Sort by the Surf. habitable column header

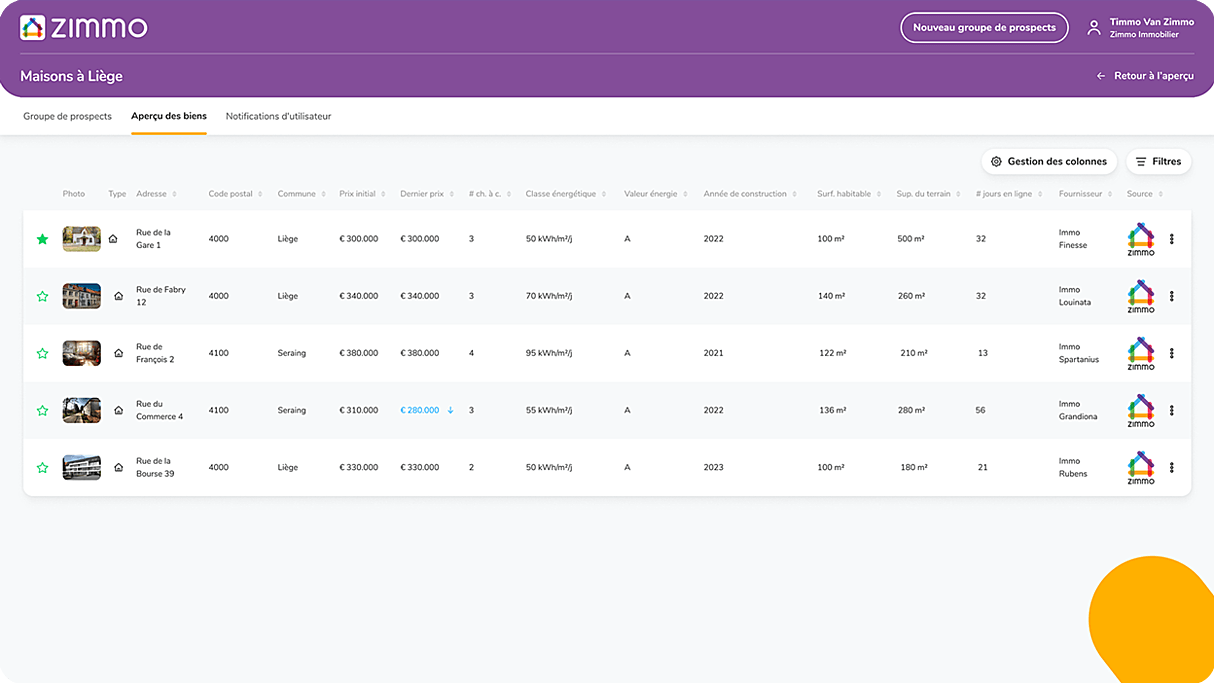coord(848,194)
